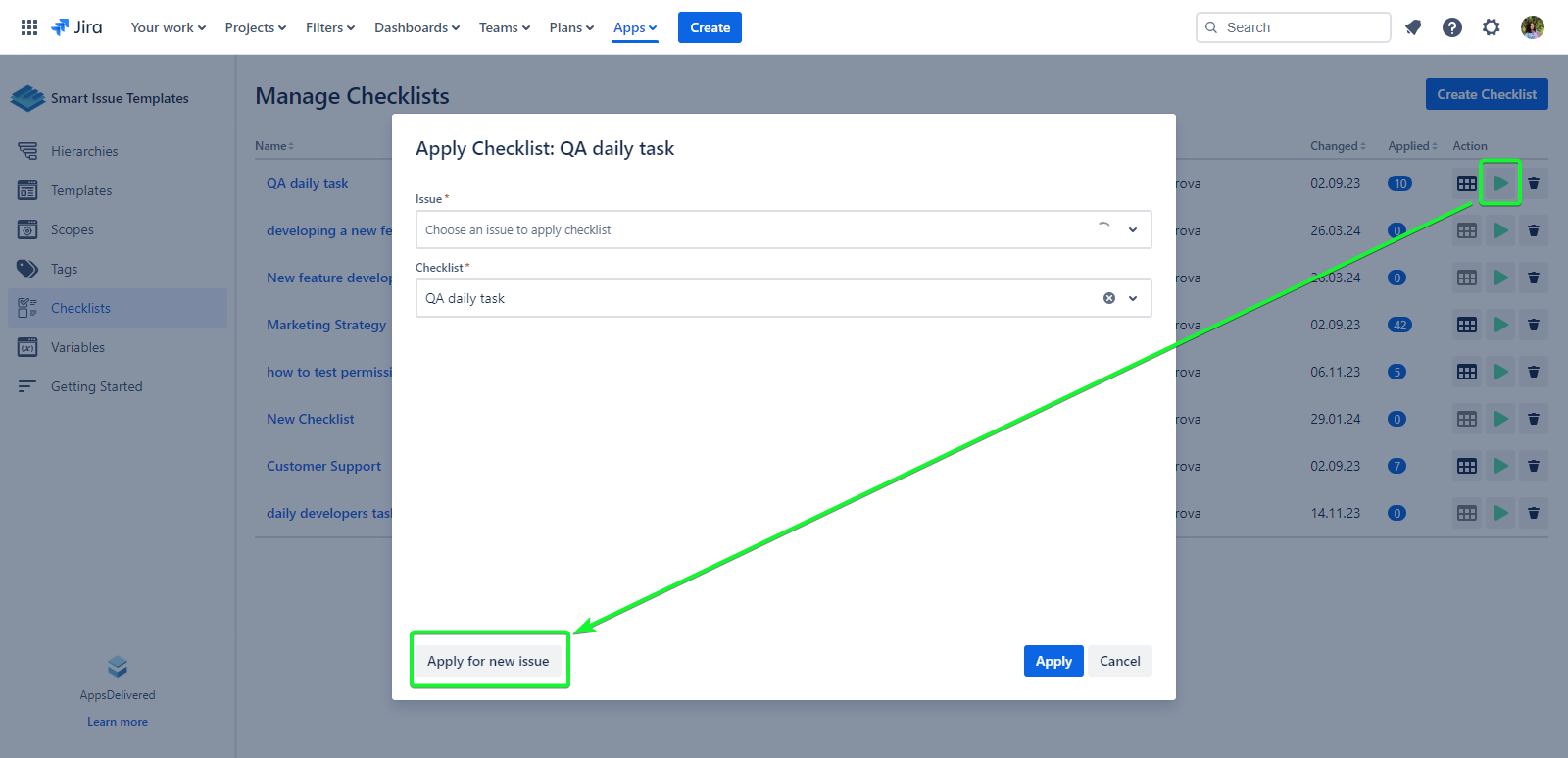This screenshot has width=1568, height=758.
Task: Open the Apps menu in navigation
Action: point(635,27)
